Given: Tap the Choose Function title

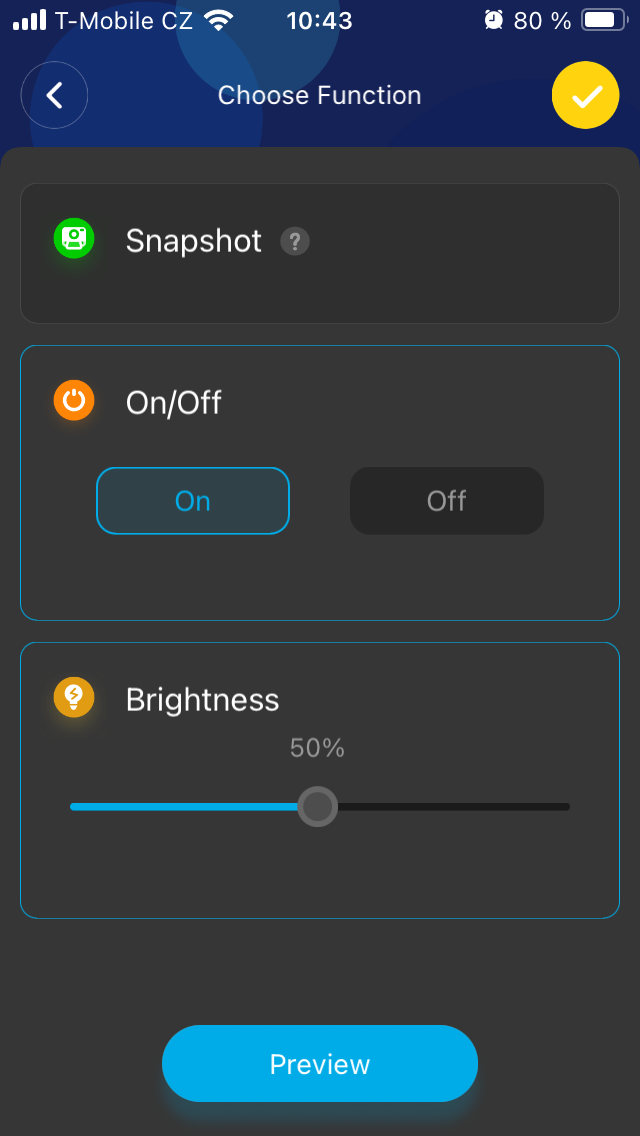Looking at the screenshot, I should pyautogui.click(x=319, y=95).
